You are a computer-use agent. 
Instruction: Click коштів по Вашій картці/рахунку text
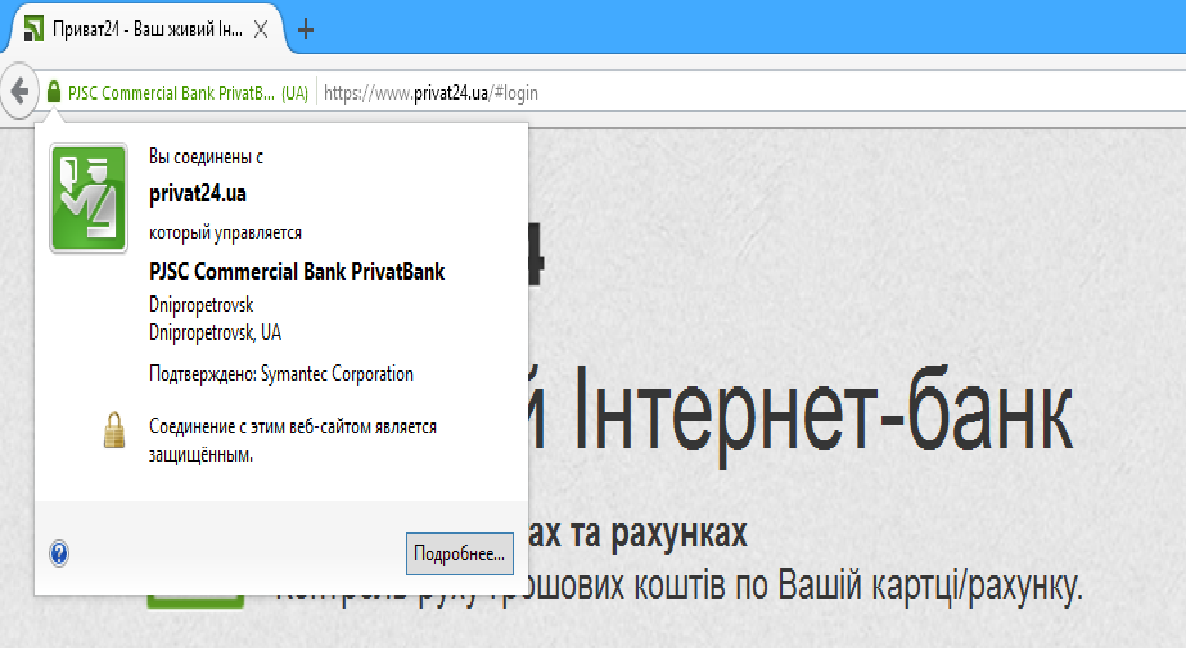[858, 586]
